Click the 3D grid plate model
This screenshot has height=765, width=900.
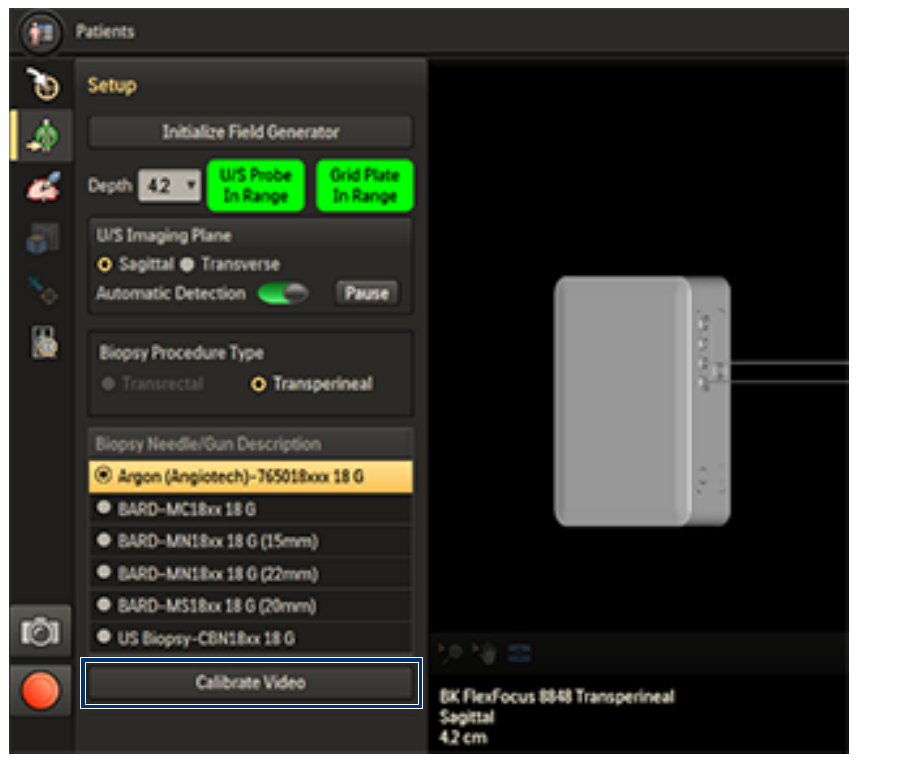pyautogui.click(x=642, y=401)
